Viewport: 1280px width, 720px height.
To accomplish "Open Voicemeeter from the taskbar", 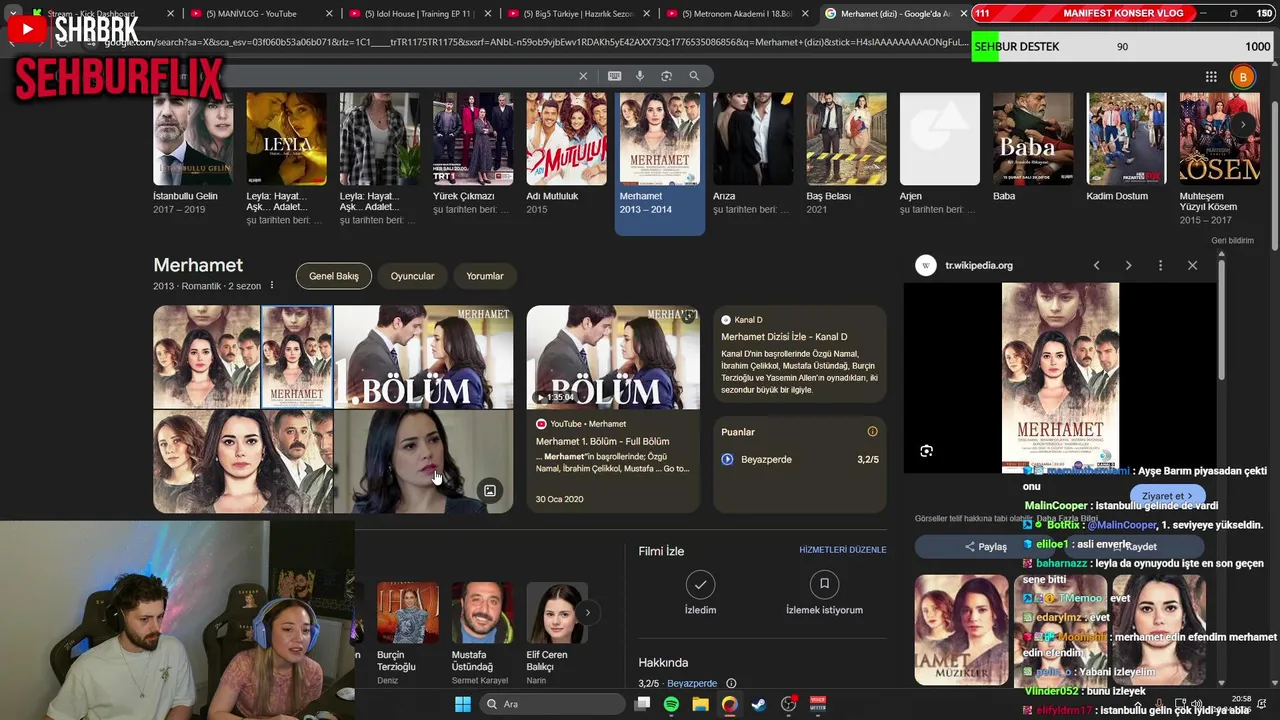I will (818, 704).
